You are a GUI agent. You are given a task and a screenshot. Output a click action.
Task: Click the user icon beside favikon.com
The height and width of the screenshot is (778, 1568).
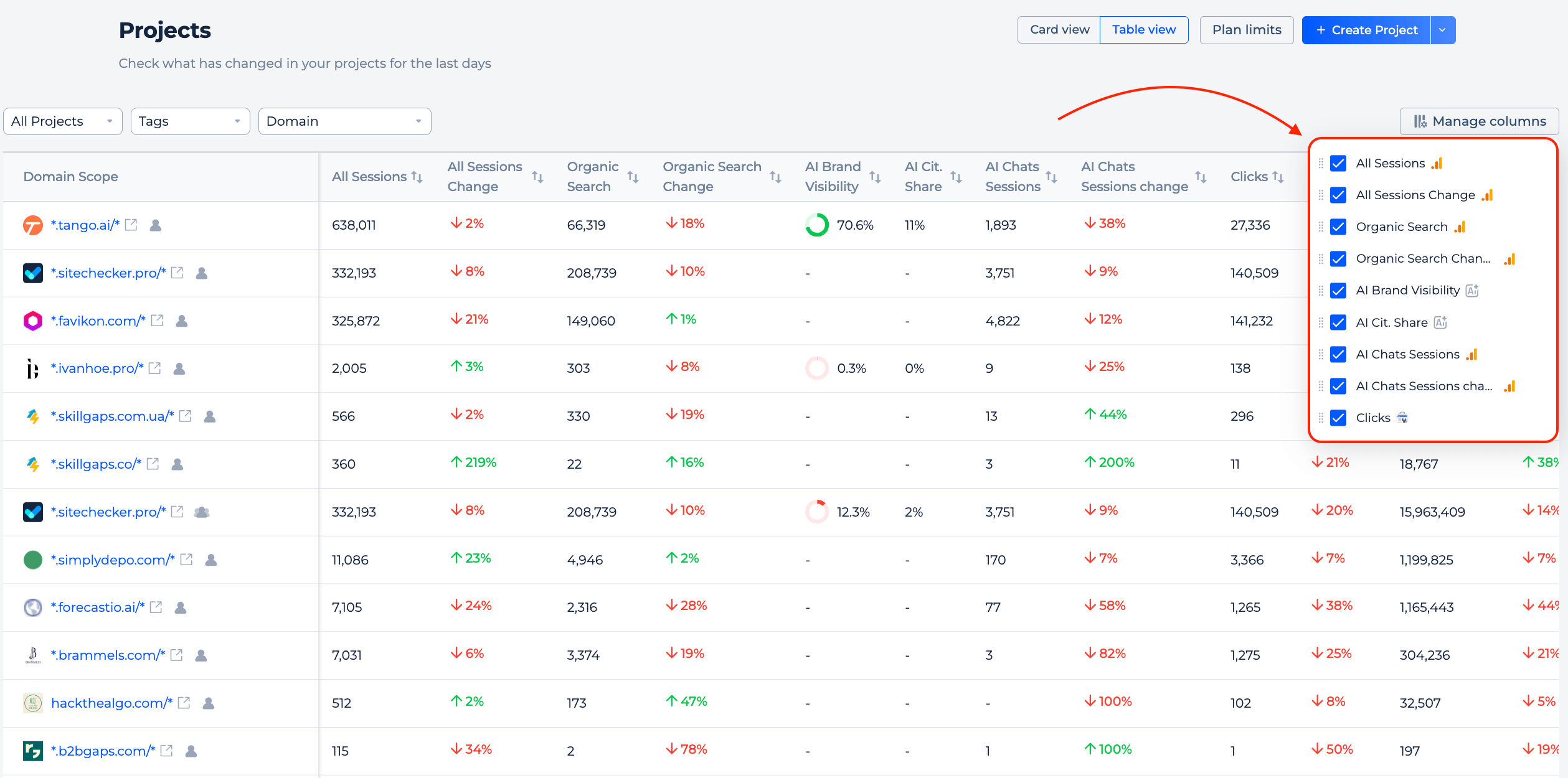click(x=182, y=321)
